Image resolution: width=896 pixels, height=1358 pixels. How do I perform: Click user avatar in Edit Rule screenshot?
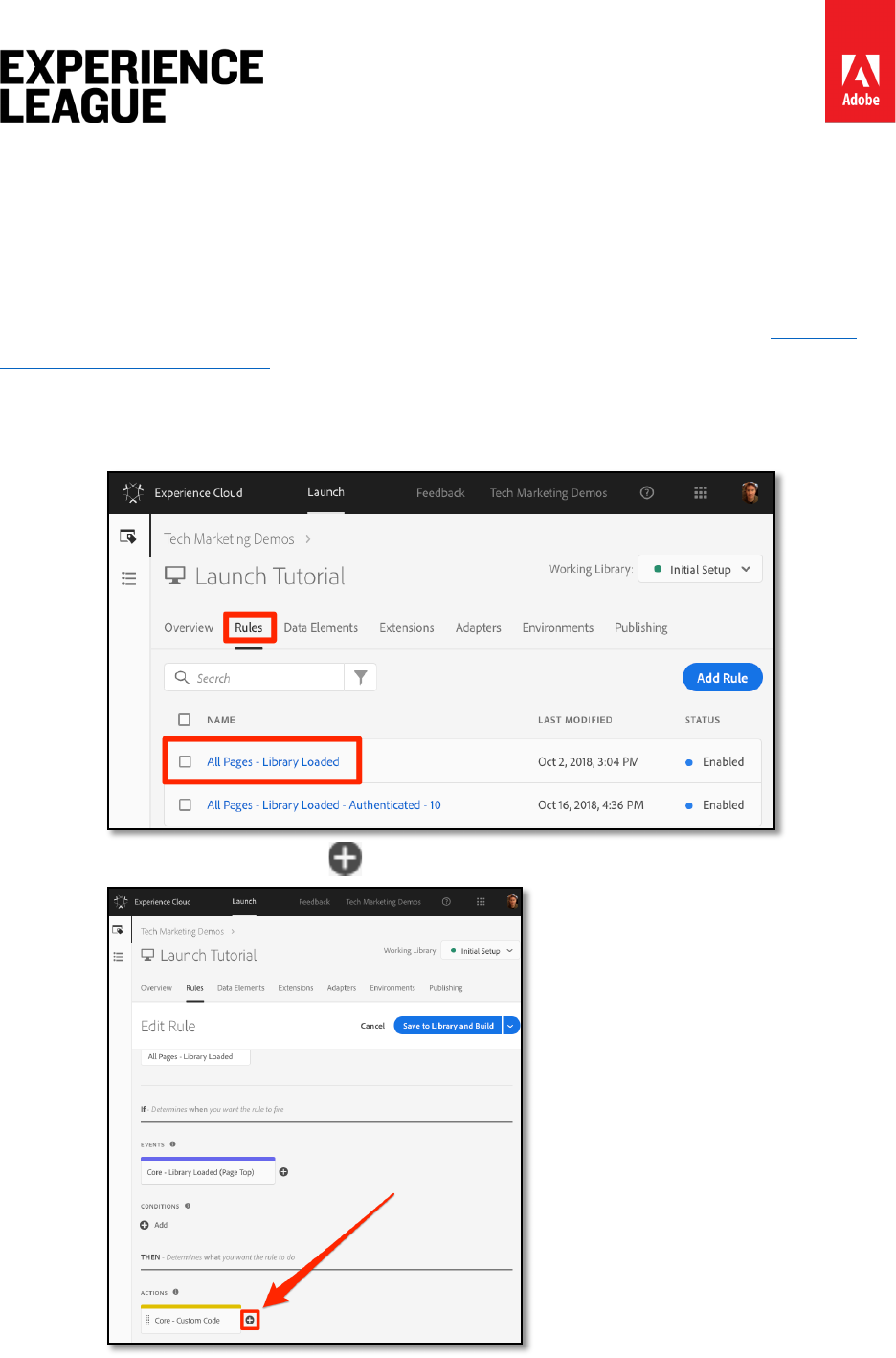tap(512, 901)
